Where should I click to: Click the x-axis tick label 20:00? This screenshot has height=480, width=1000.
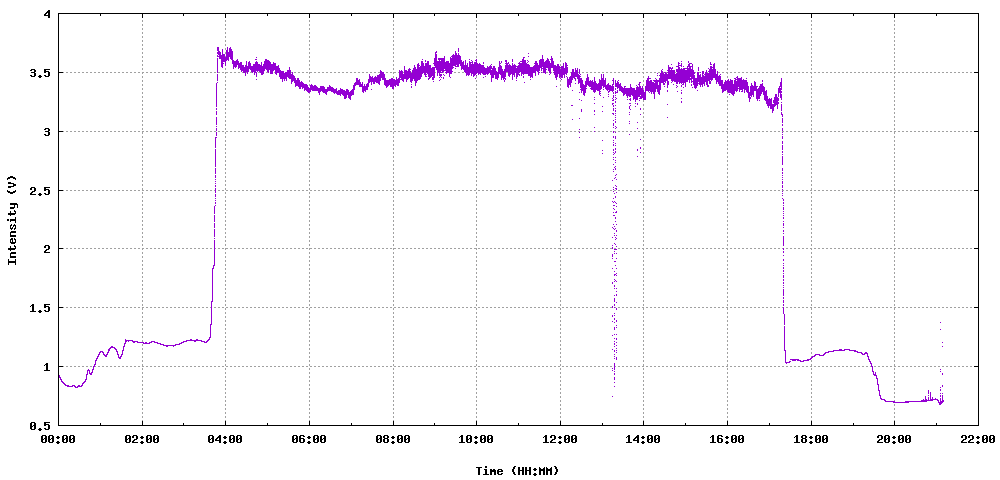[x=894, y=439]
